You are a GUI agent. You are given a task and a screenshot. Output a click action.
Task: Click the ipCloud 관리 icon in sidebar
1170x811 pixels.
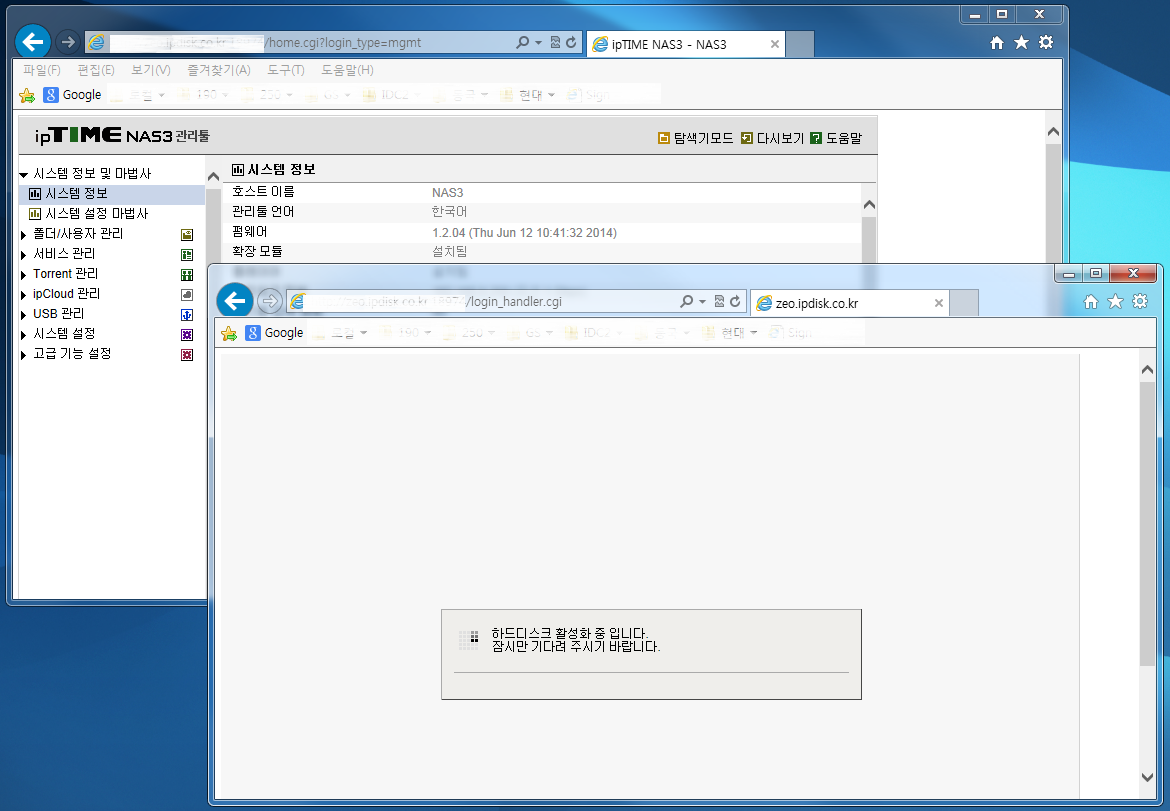[187, 295]
